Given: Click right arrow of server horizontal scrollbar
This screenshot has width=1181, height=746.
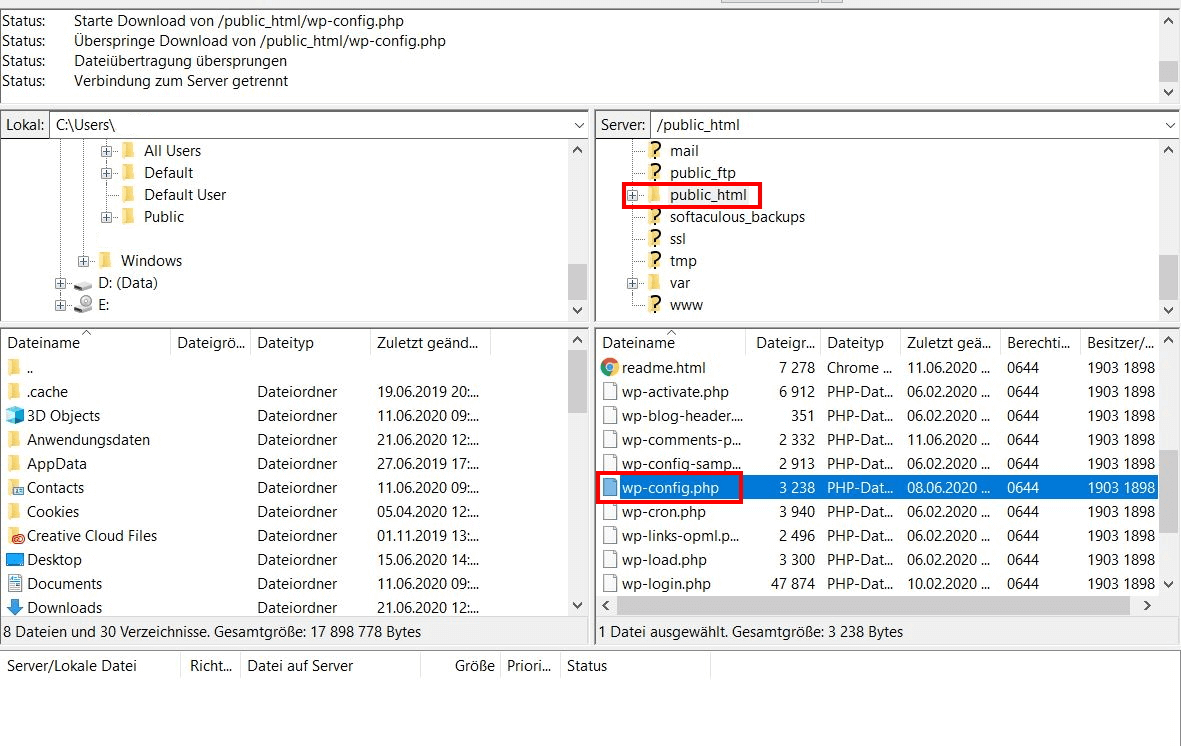Looking at the screenshot, I should 1146,605.
